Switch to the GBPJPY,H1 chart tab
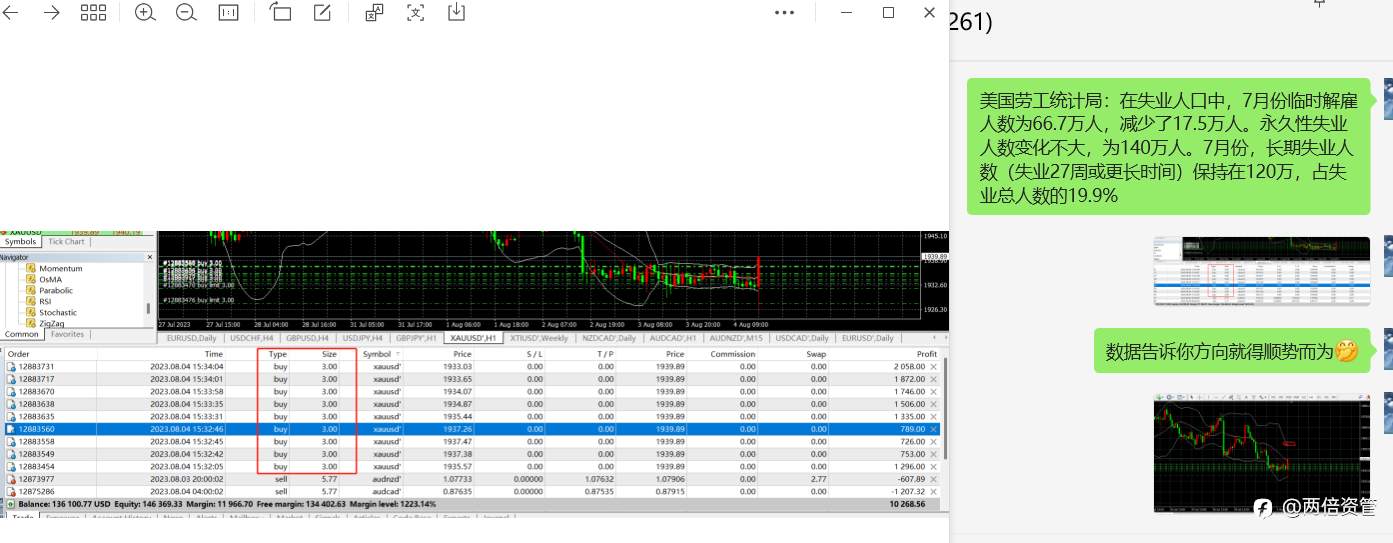The width and height of the screenshot is (1393, 543). pos(416,338)
